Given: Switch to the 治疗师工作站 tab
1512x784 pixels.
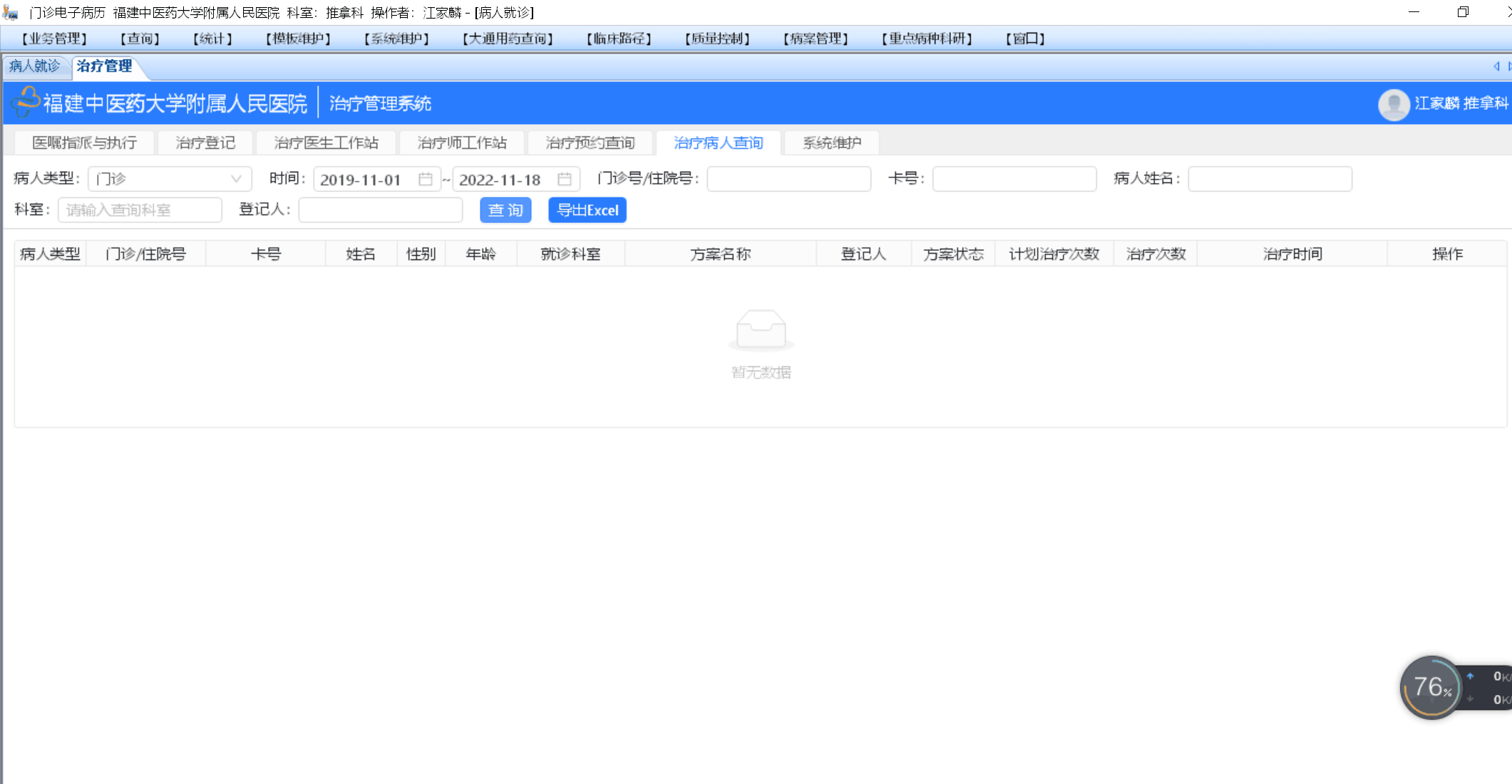Looking at the screenshot, I should tap(462, 143).
